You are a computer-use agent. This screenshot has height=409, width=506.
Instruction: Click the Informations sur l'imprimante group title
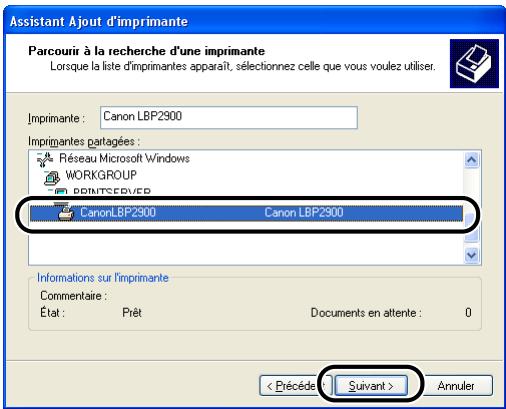[103, 278]
